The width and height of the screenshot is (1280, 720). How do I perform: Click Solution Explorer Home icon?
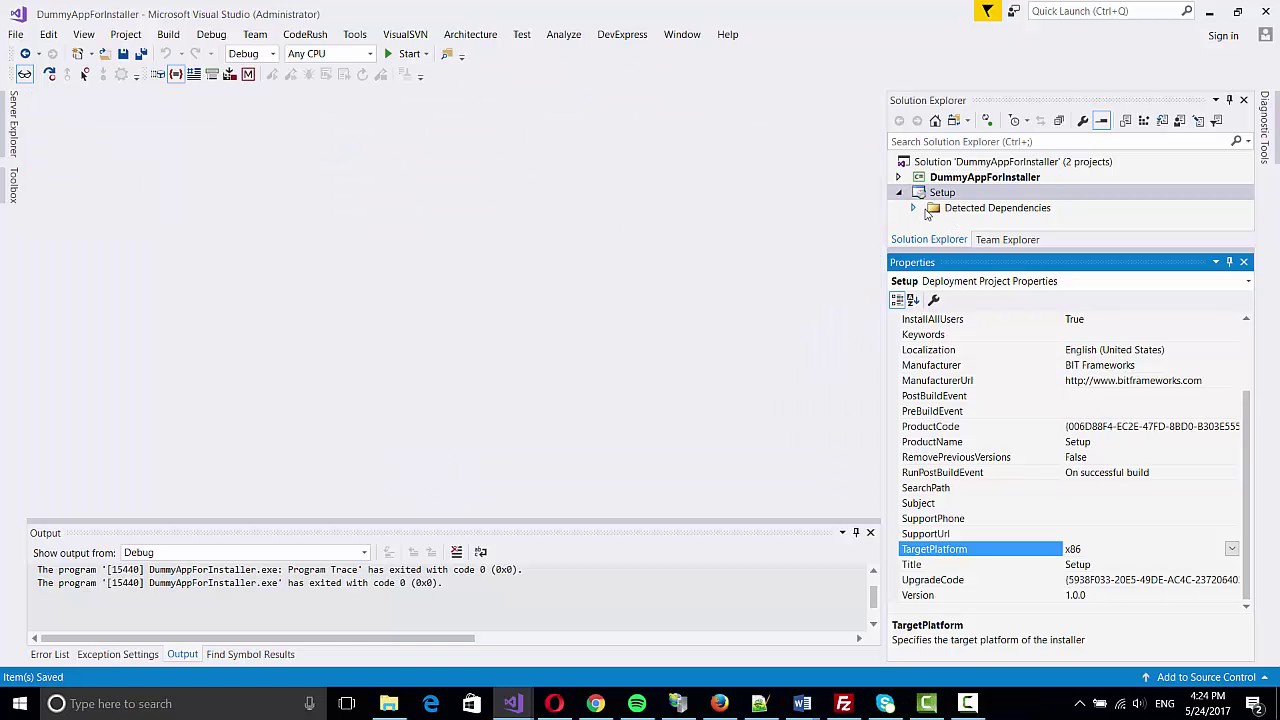point(935,121)
